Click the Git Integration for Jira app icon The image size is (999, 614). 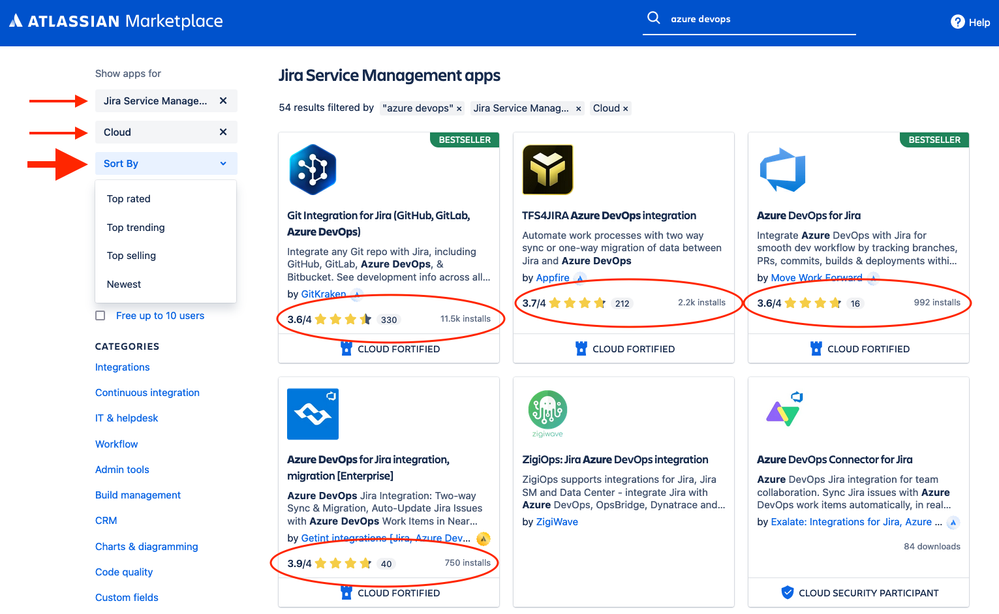(x=312, y=169)
